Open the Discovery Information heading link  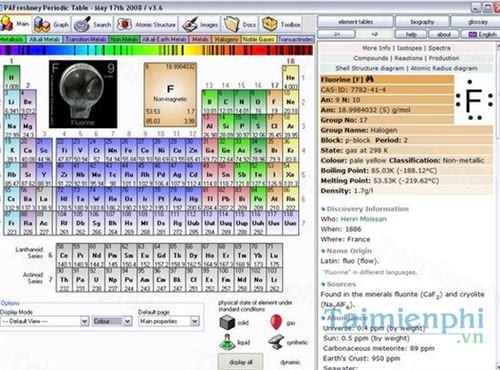pyautogui.click(x=367, y=209)
